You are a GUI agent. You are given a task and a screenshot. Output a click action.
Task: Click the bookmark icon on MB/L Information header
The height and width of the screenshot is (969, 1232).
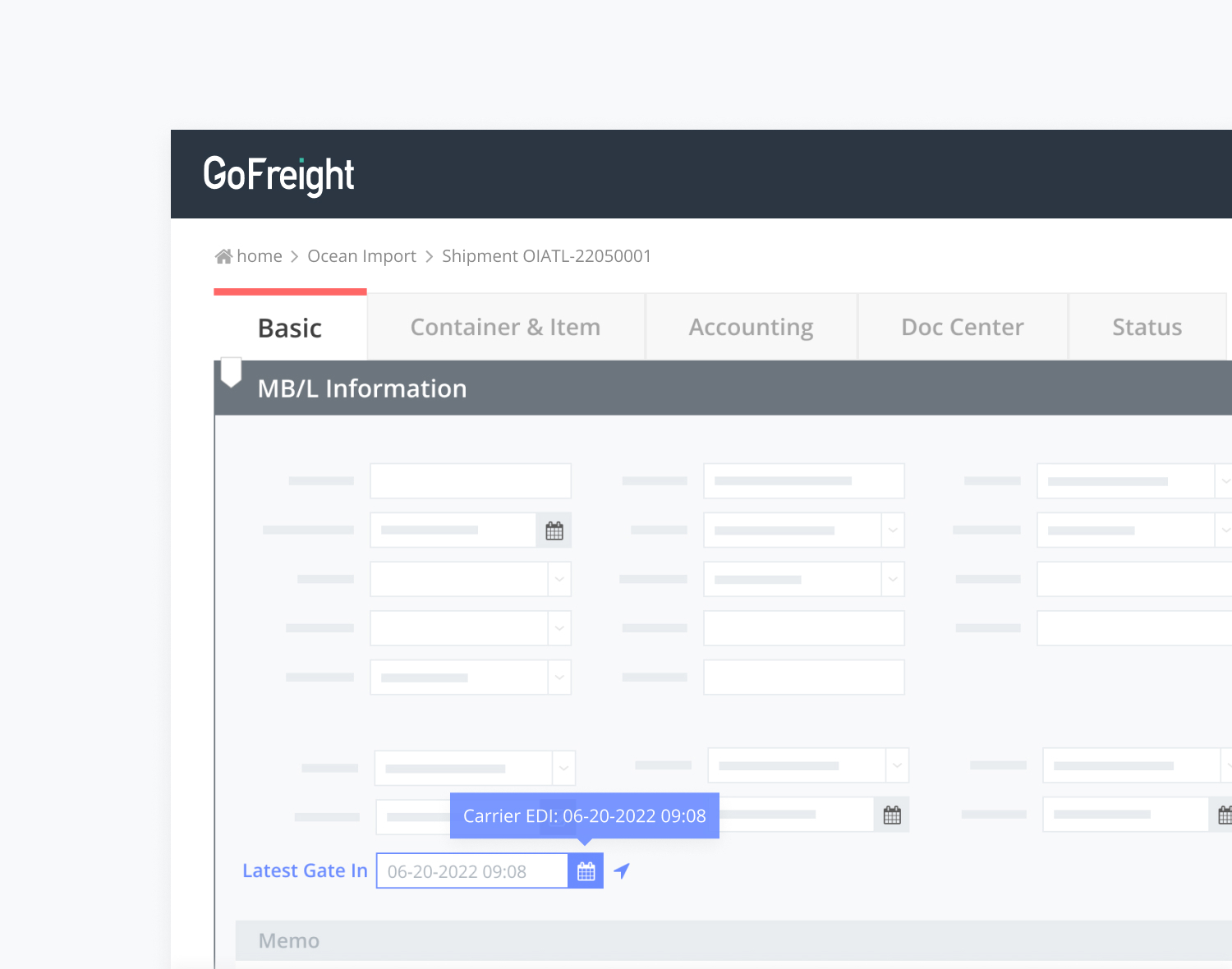tap(232, 372)
